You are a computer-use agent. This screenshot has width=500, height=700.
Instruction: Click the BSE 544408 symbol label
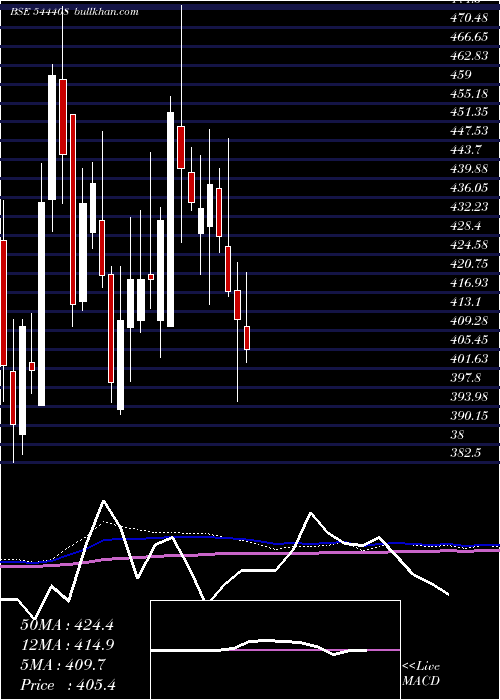coord(39,12)
